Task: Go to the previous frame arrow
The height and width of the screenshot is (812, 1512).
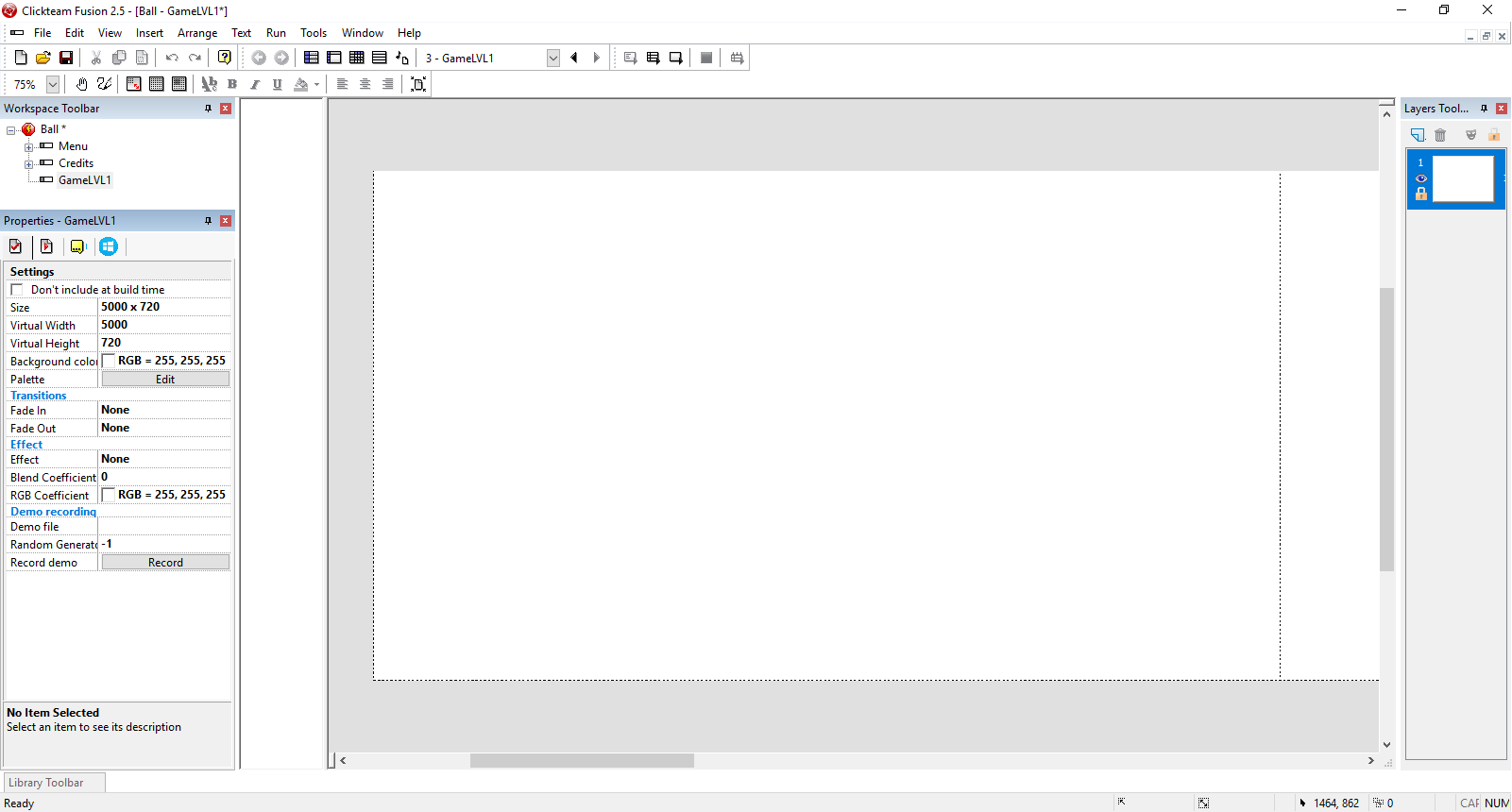Action: tap(574, 58)
